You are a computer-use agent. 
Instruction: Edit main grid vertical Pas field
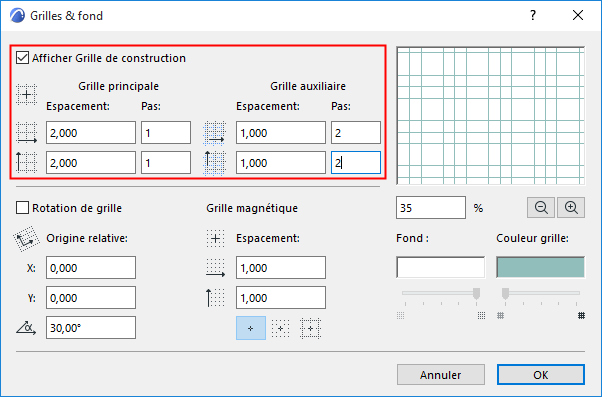click(x=166, y=163)
